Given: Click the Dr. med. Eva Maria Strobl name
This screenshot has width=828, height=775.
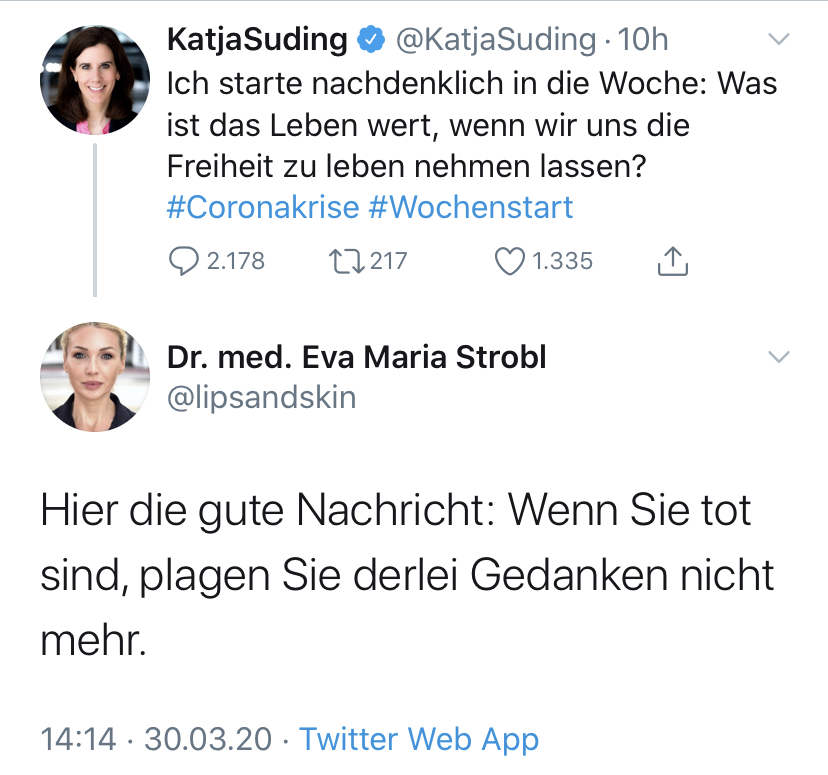Looking at the screenshot, I should [356, 357].
